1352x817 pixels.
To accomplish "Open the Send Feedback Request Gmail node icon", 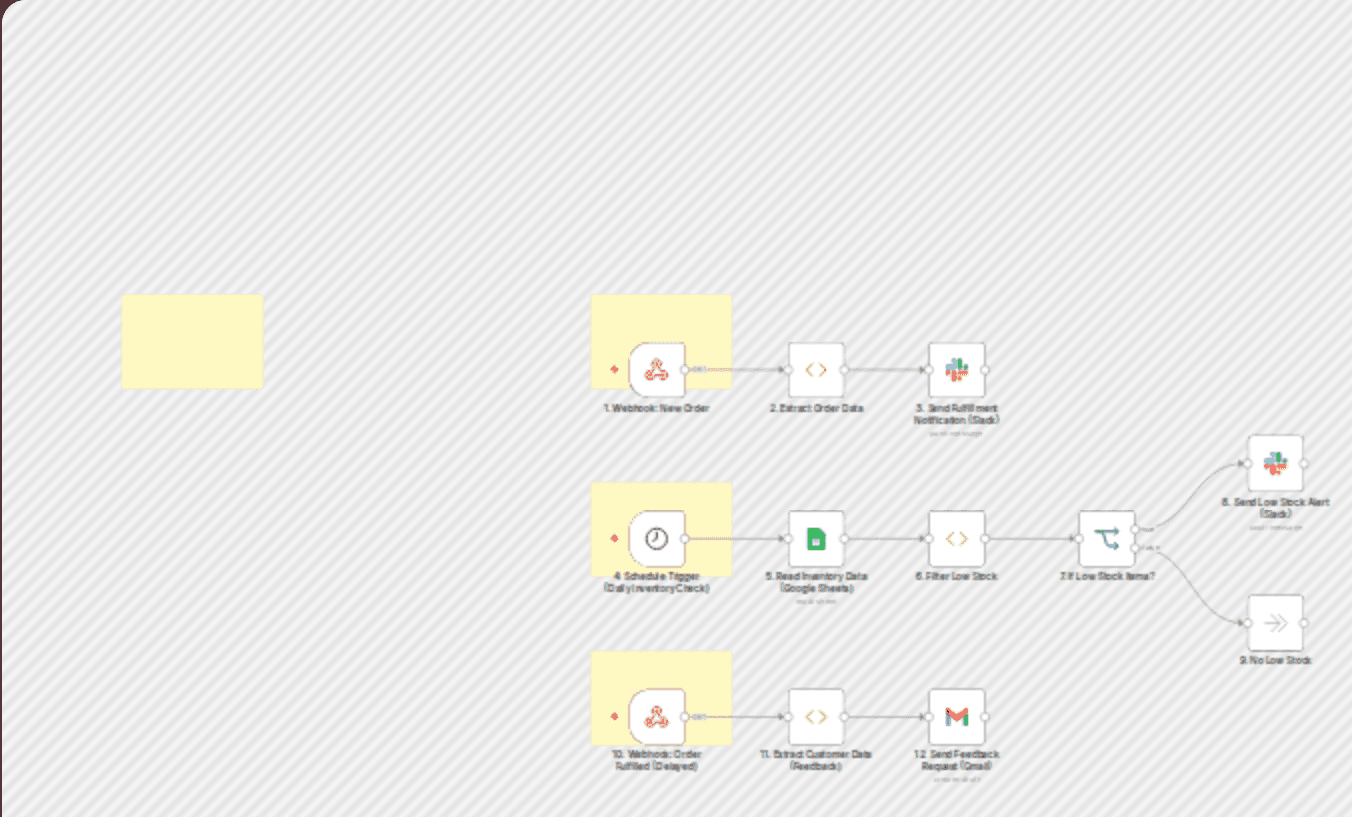I will click(x=957, y=716).
